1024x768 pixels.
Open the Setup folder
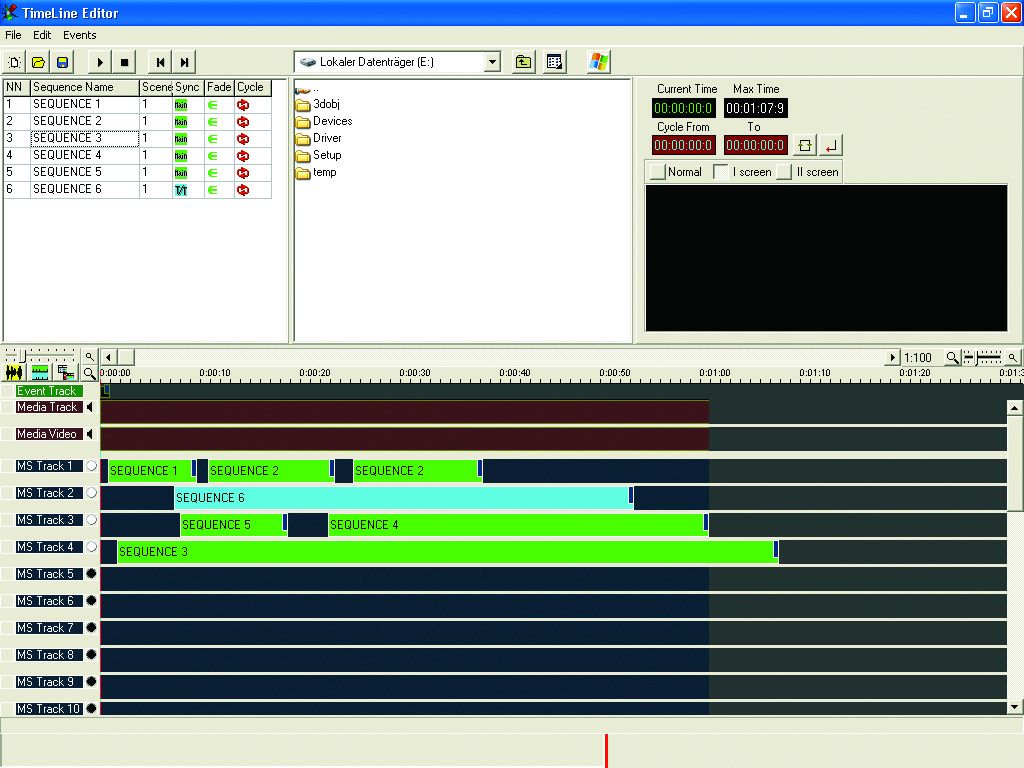pos(319,155)
